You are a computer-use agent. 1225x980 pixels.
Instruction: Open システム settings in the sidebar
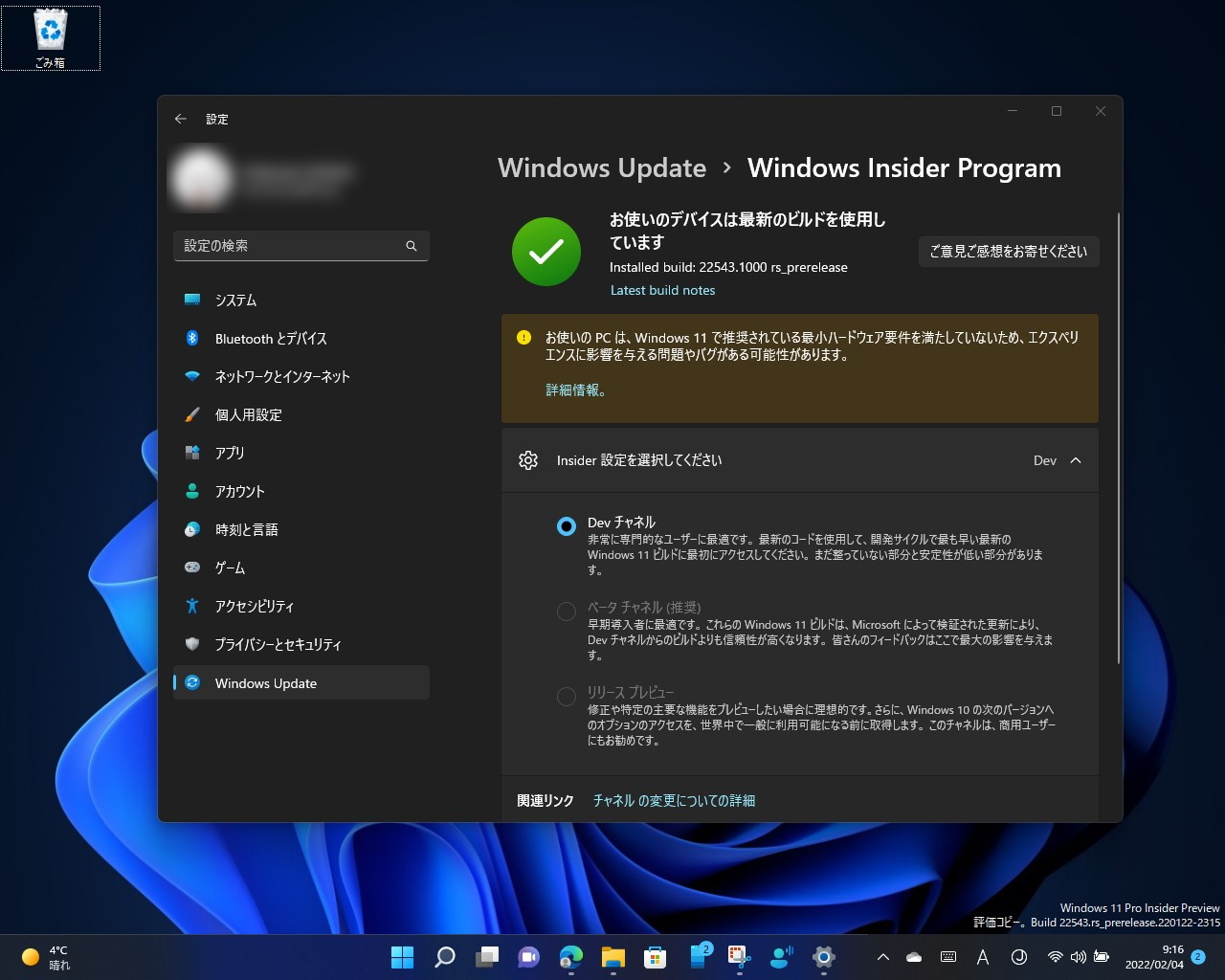[235, 300]
